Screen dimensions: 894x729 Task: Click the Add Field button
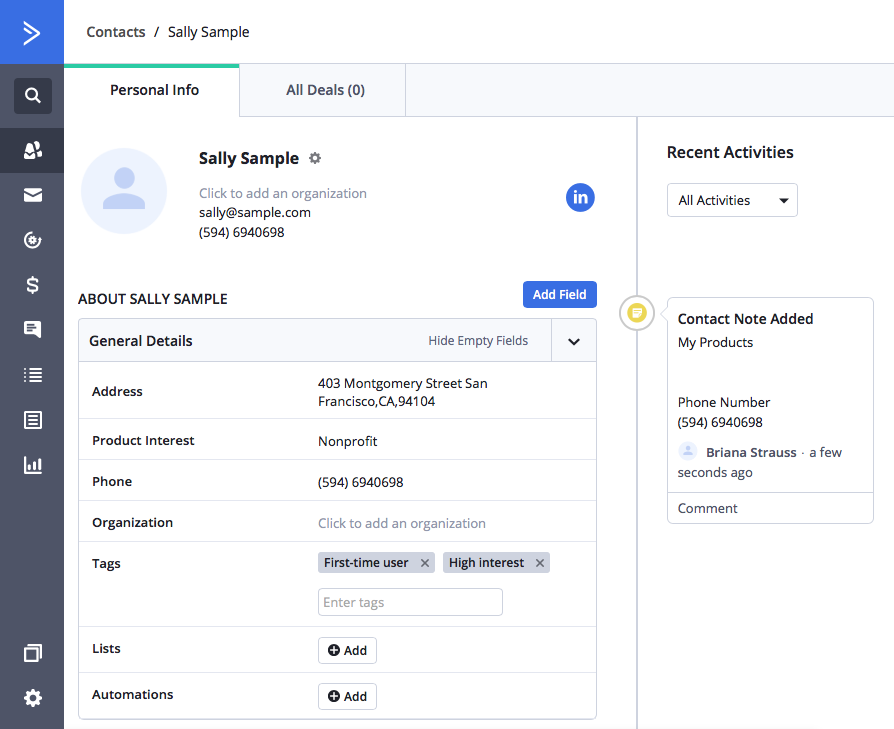tap(559, 295)
